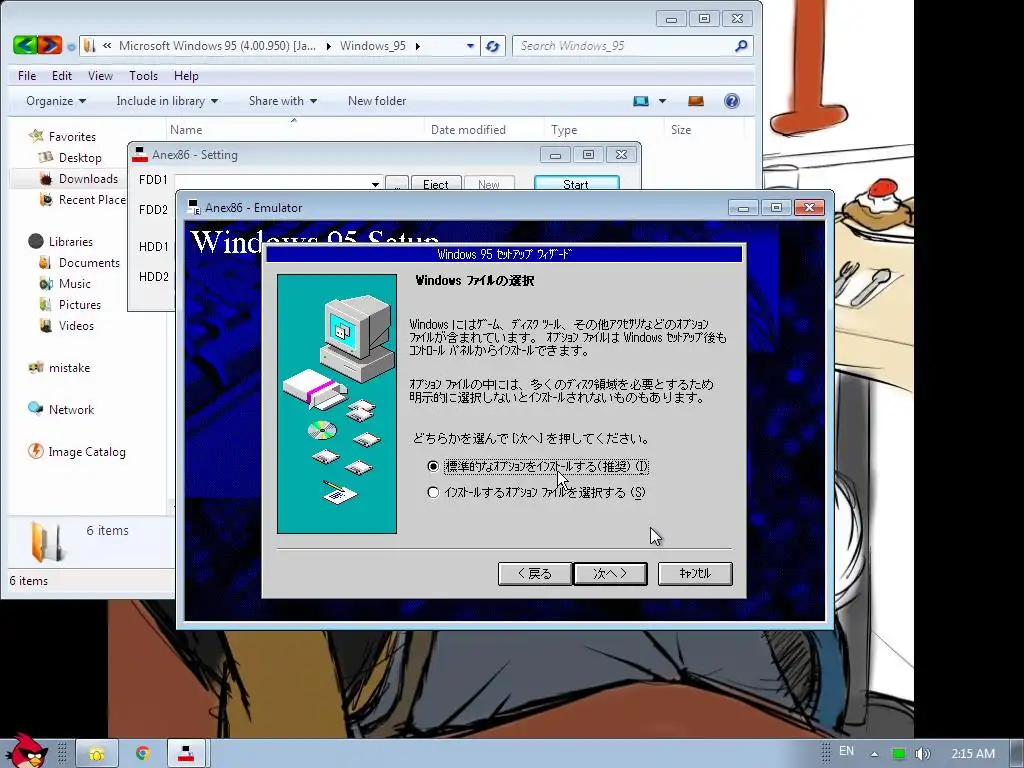Screen dimensions: 1024x768
Task: Open the FDD1 image dropdown in Setting
Action: pos(376,184)
